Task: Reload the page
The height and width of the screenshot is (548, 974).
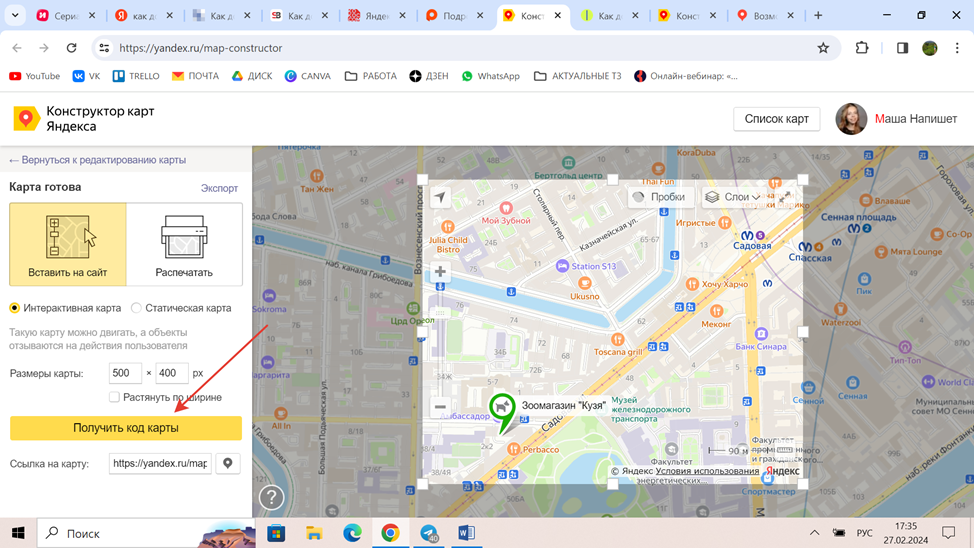Action: click(71, 48)
